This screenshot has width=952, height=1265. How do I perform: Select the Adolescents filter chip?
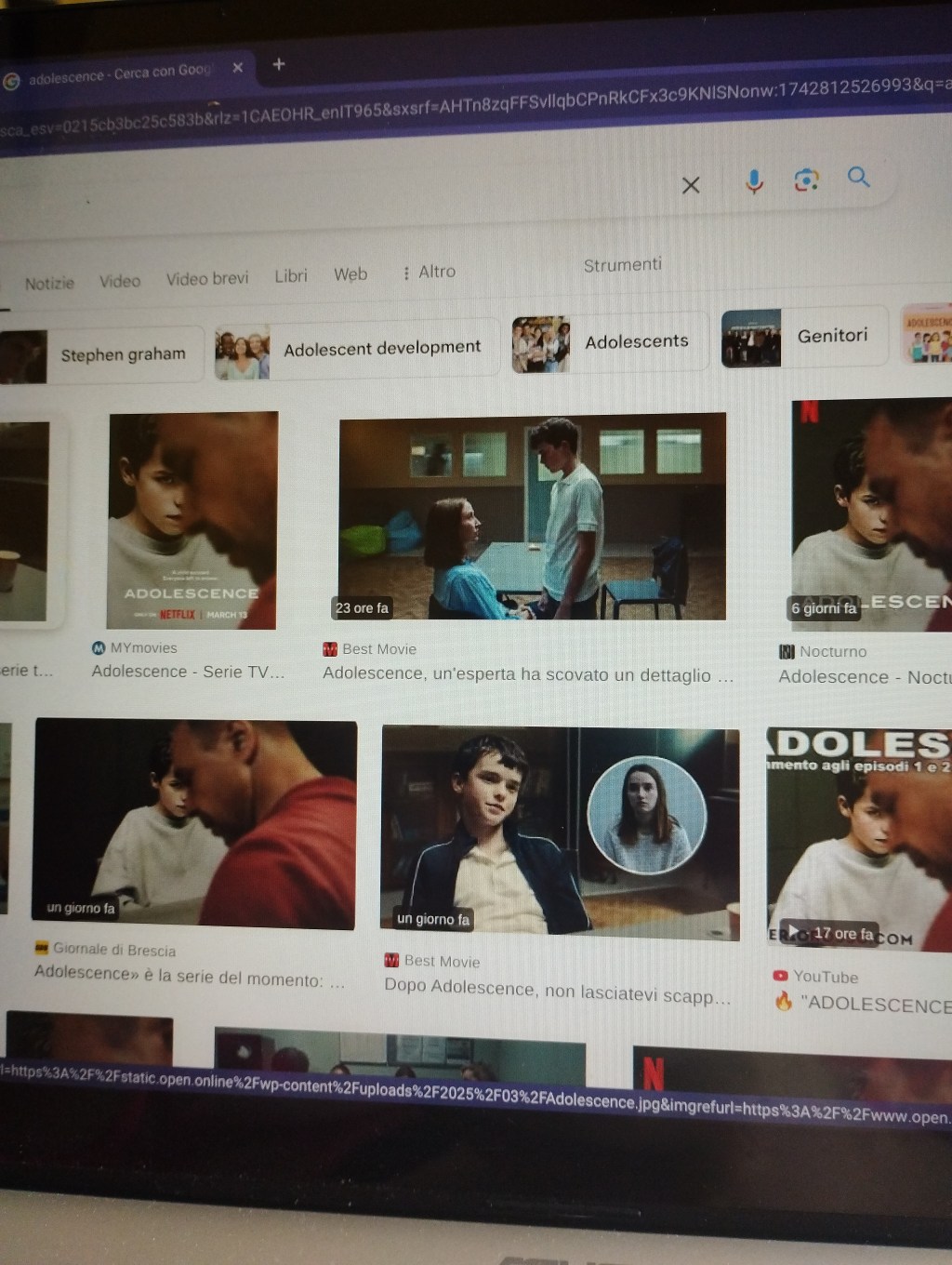636,341
